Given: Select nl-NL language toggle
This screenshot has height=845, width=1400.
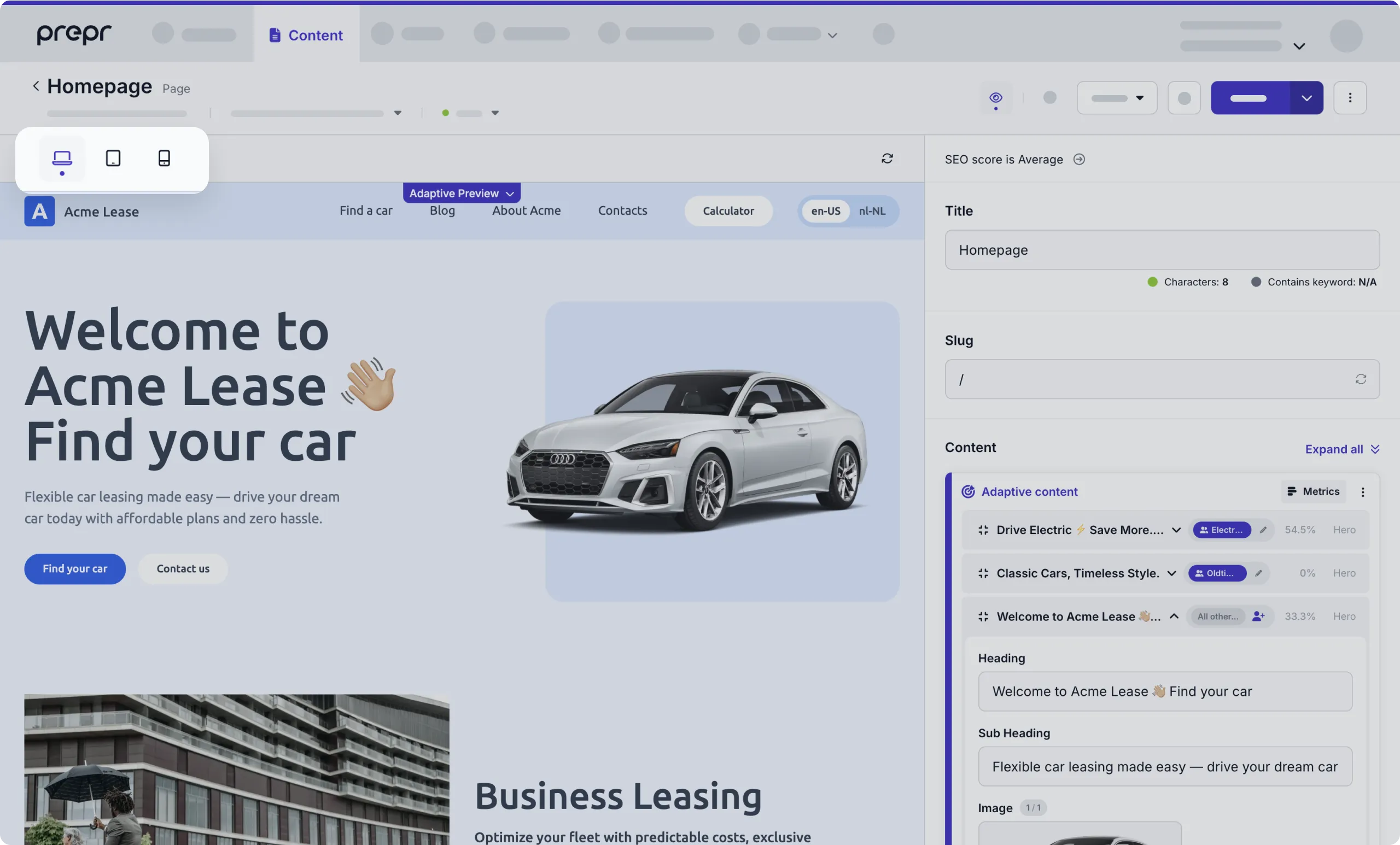Looking at the screenshot, I should tap(872, 211).
